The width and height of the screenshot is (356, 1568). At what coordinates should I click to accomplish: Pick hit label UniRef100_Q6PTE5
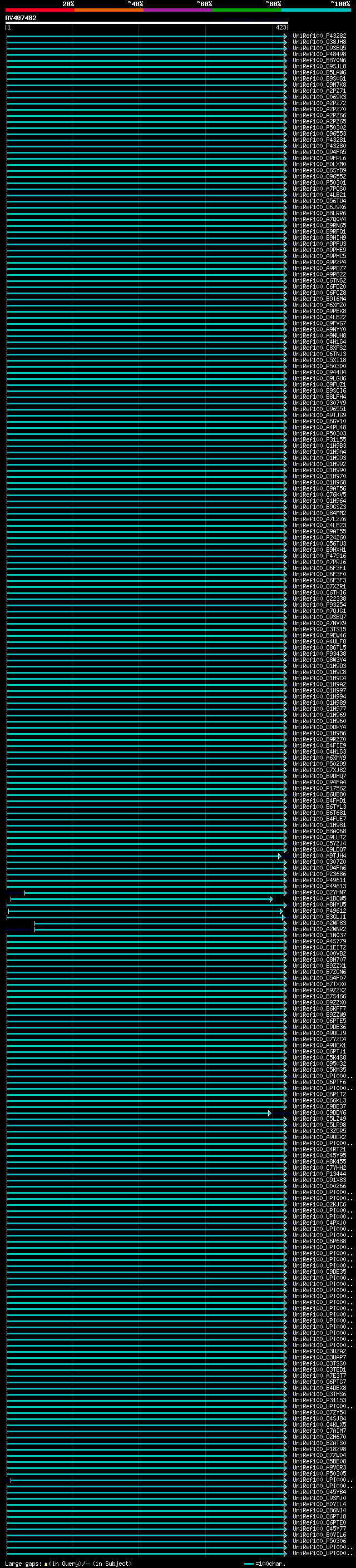point(319,1021)
